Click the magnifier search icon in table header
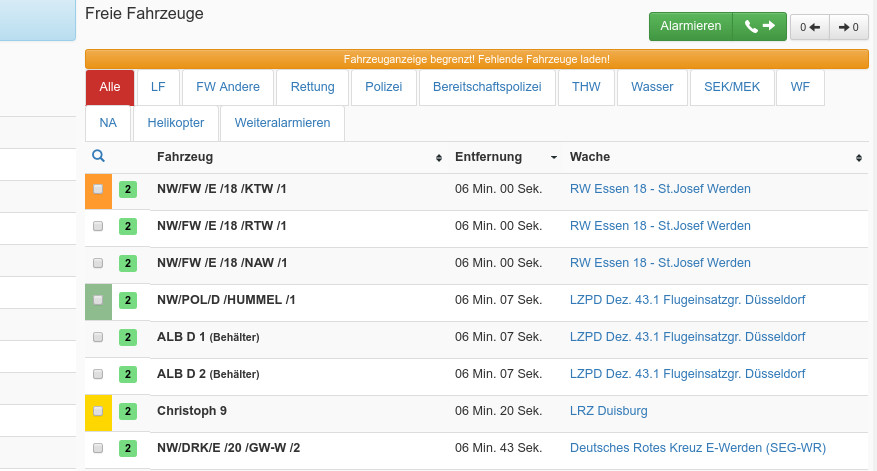 [x=98, y=156]
